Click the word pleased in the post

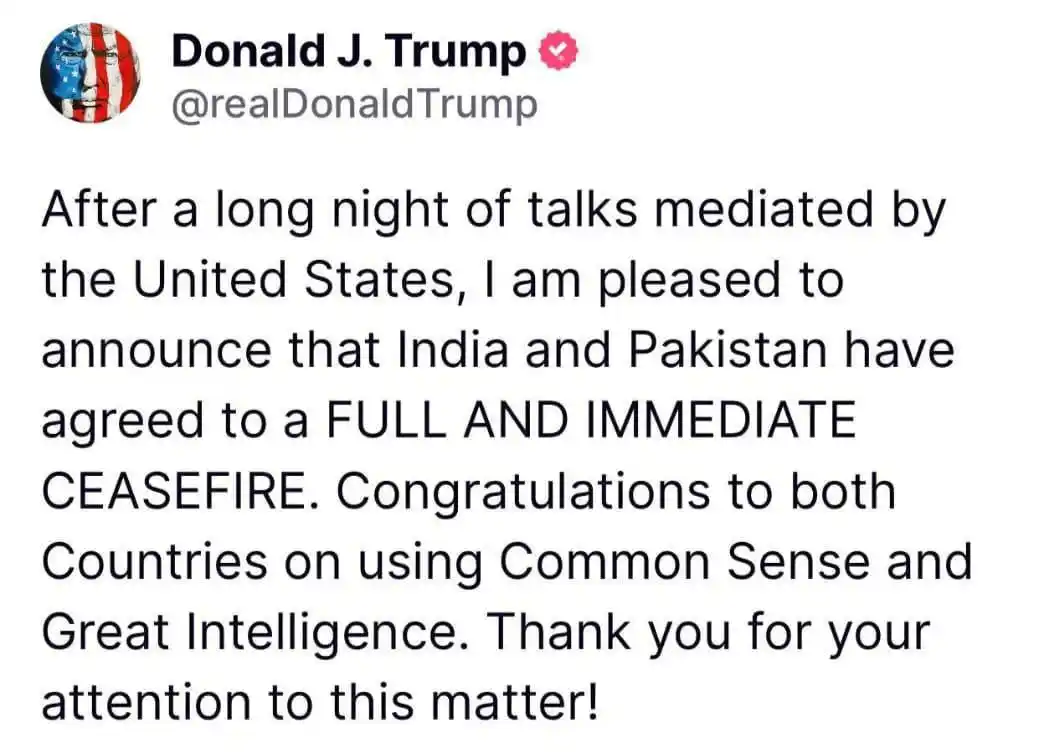click(x=689, y=281)
